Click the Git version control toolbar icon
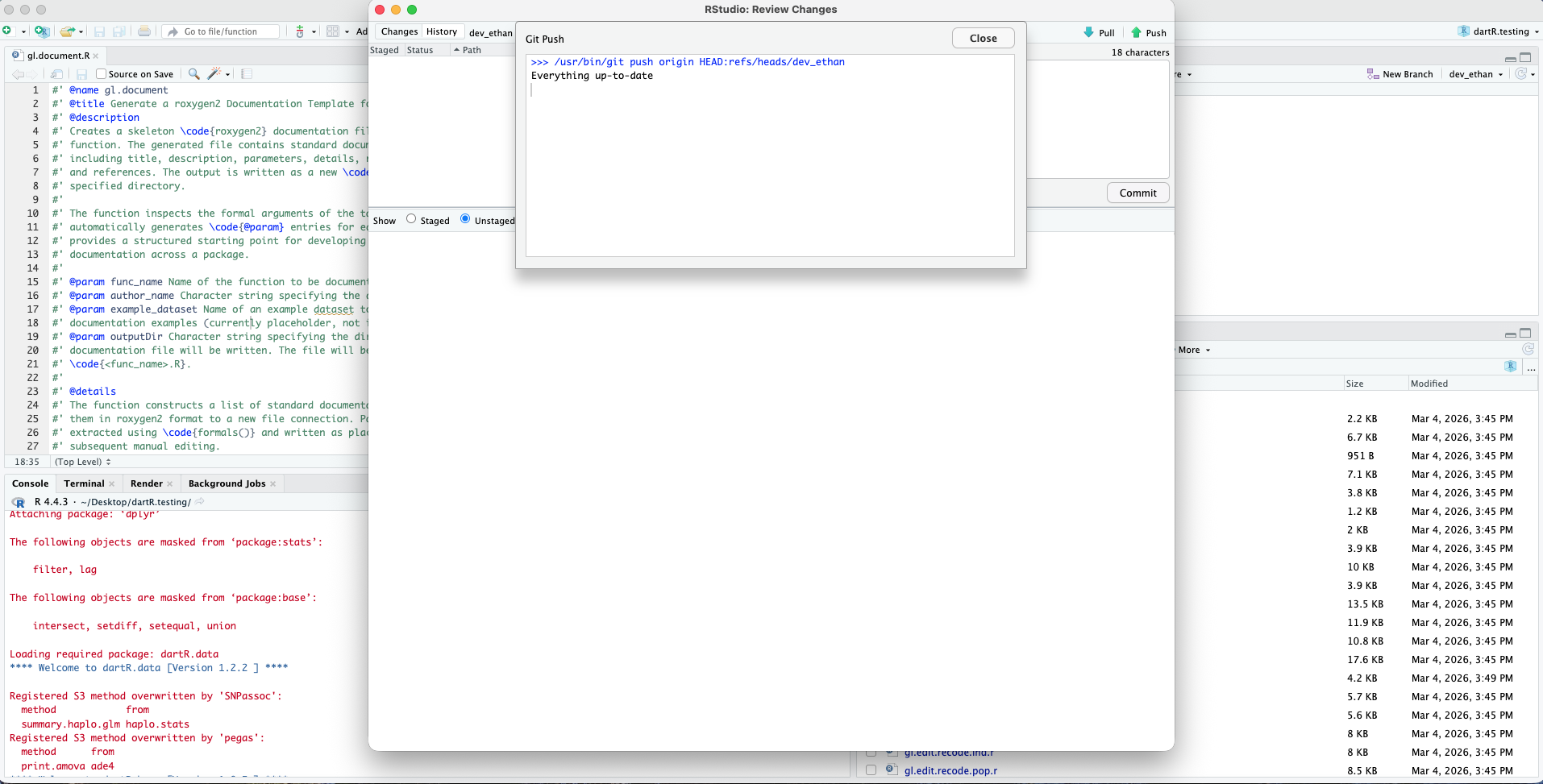Screen dimensions: 1543x784 coord(300,31)
